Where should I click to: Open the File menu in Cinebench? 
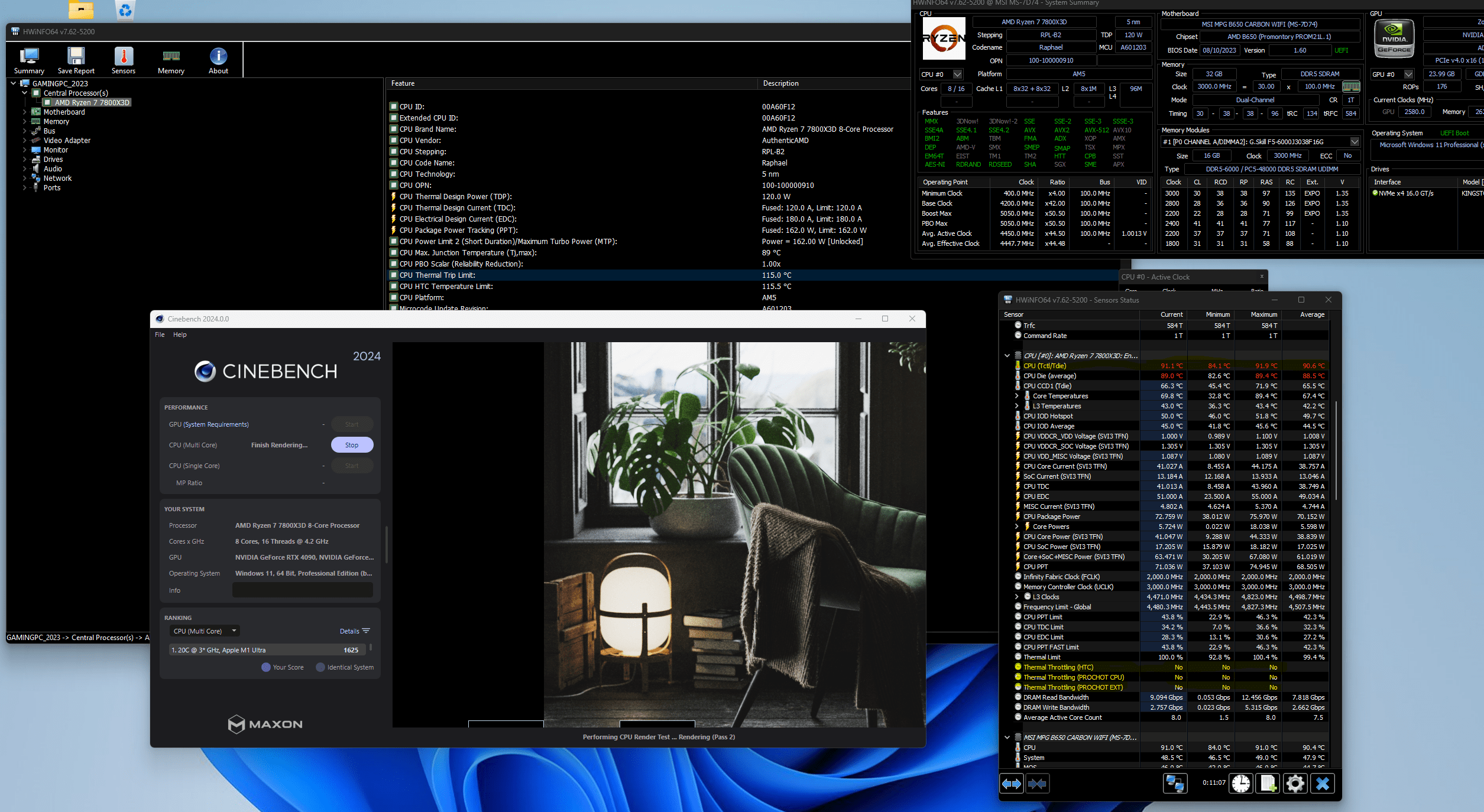[x=160, y=334]
